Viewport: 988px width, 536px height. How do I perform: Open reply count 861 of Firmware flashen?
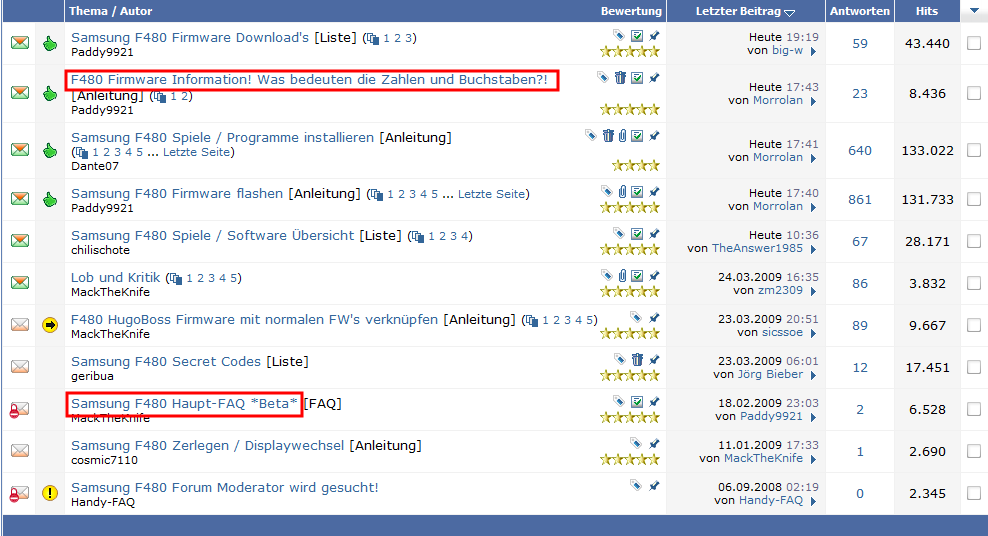tap(859, 200)
